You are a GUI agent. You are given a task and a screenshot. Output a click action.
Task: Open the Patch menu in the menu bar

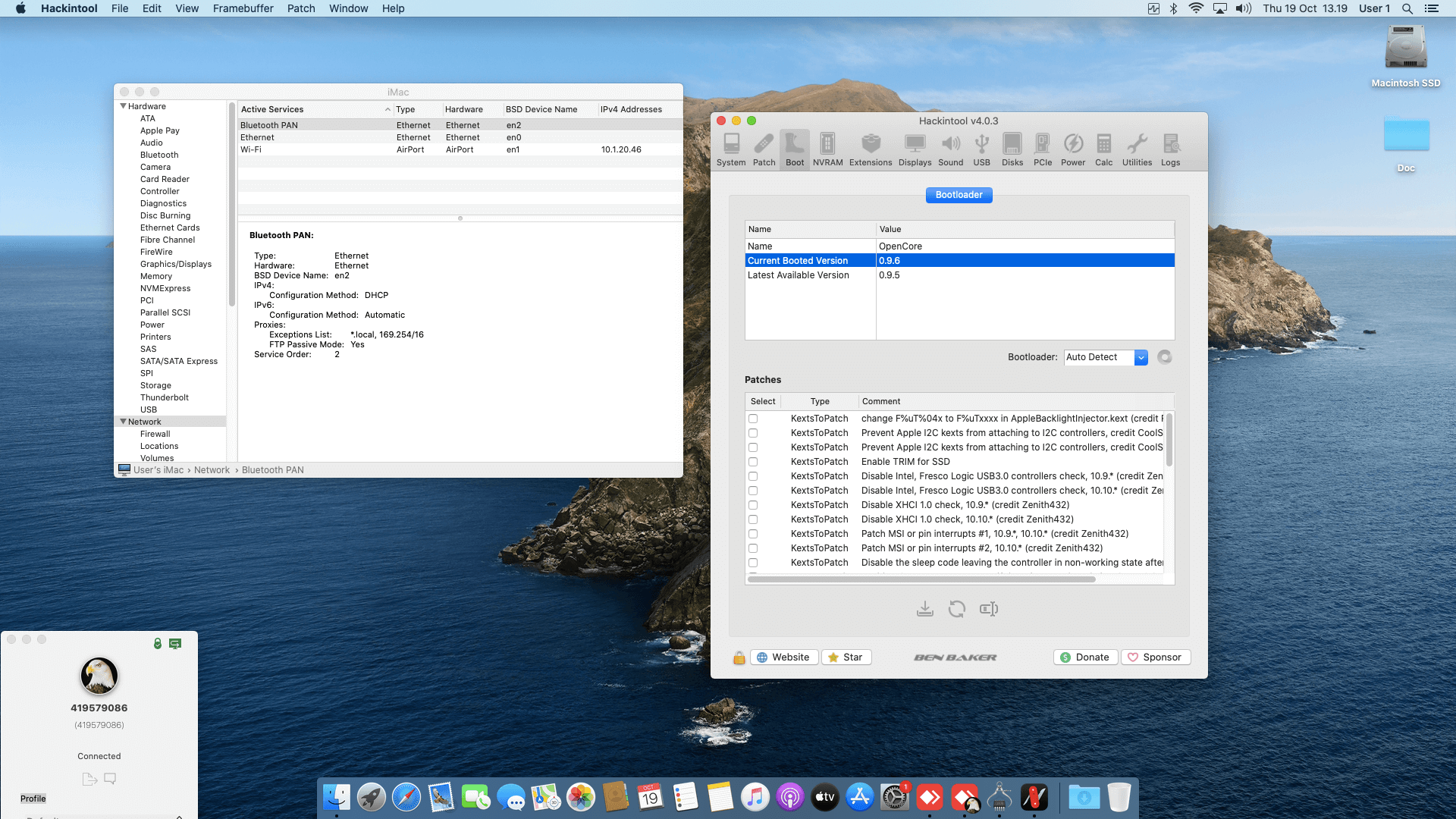click(301, 8)
